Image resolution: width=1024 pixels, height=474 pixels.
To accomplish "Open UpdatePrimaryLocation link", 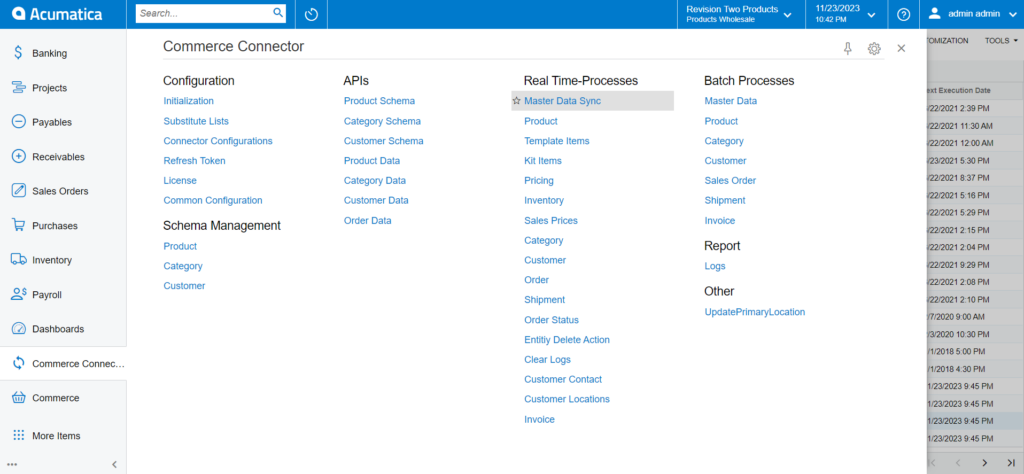I will (755, 312).
